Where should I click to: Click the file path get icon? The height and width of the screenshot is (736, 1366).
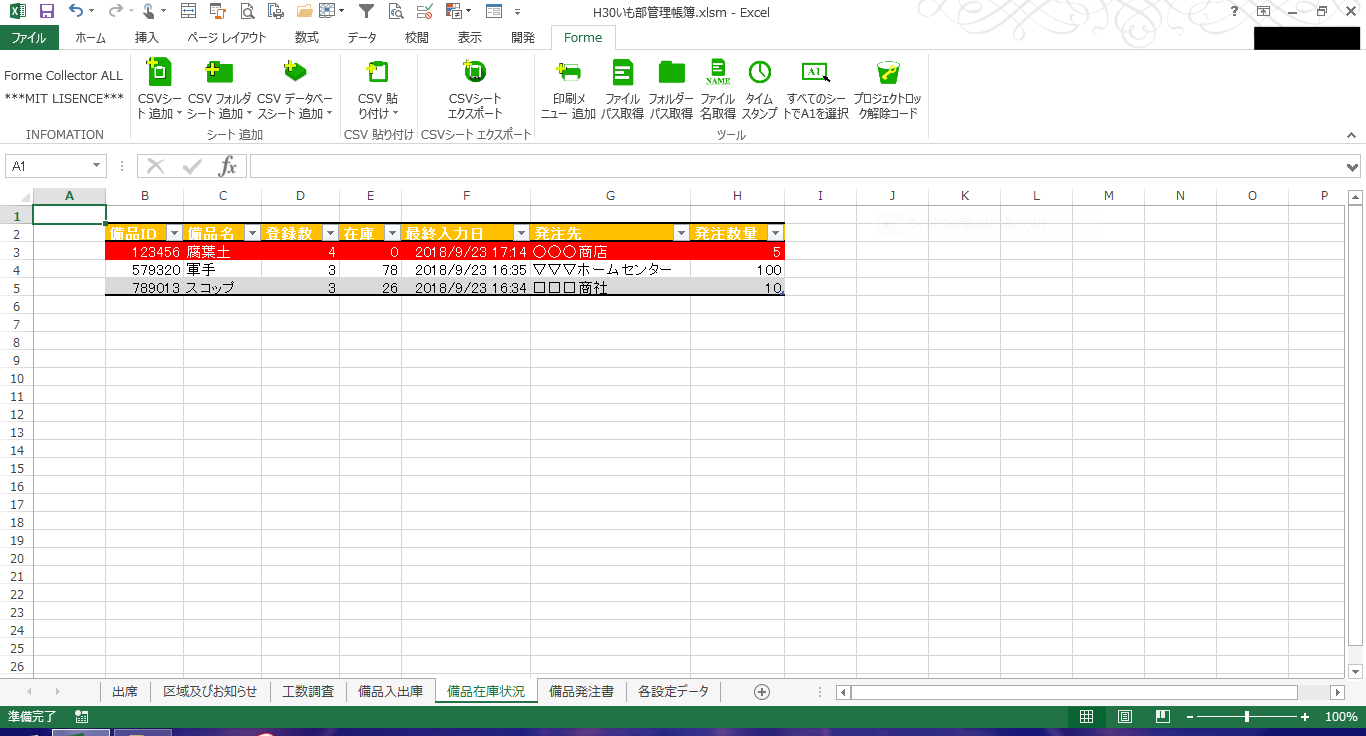click(622, 72)
